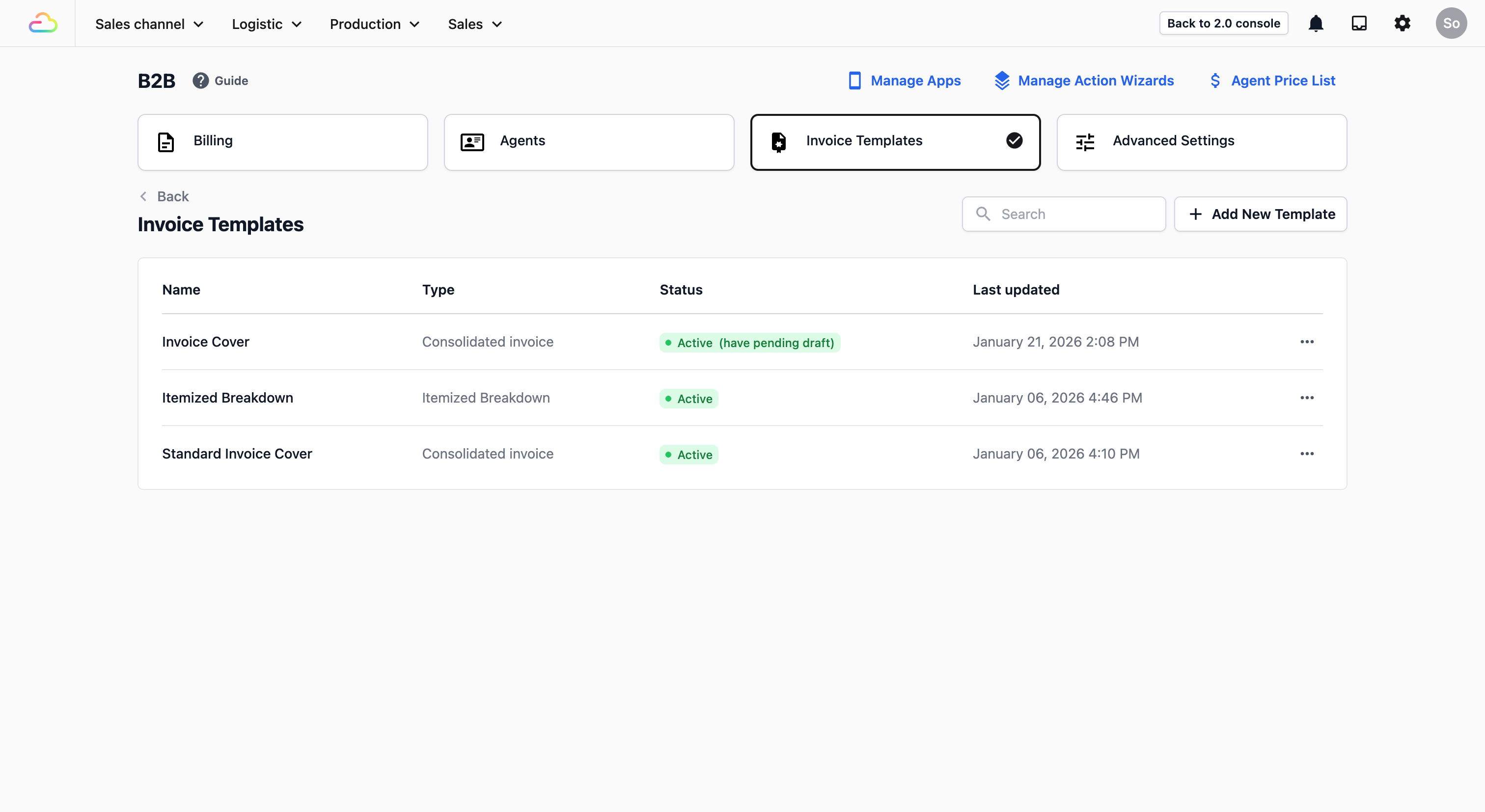Open the notifications bell
Image resolution: width=1485 pixels, height=812 pixels.
click(1316, 24)
